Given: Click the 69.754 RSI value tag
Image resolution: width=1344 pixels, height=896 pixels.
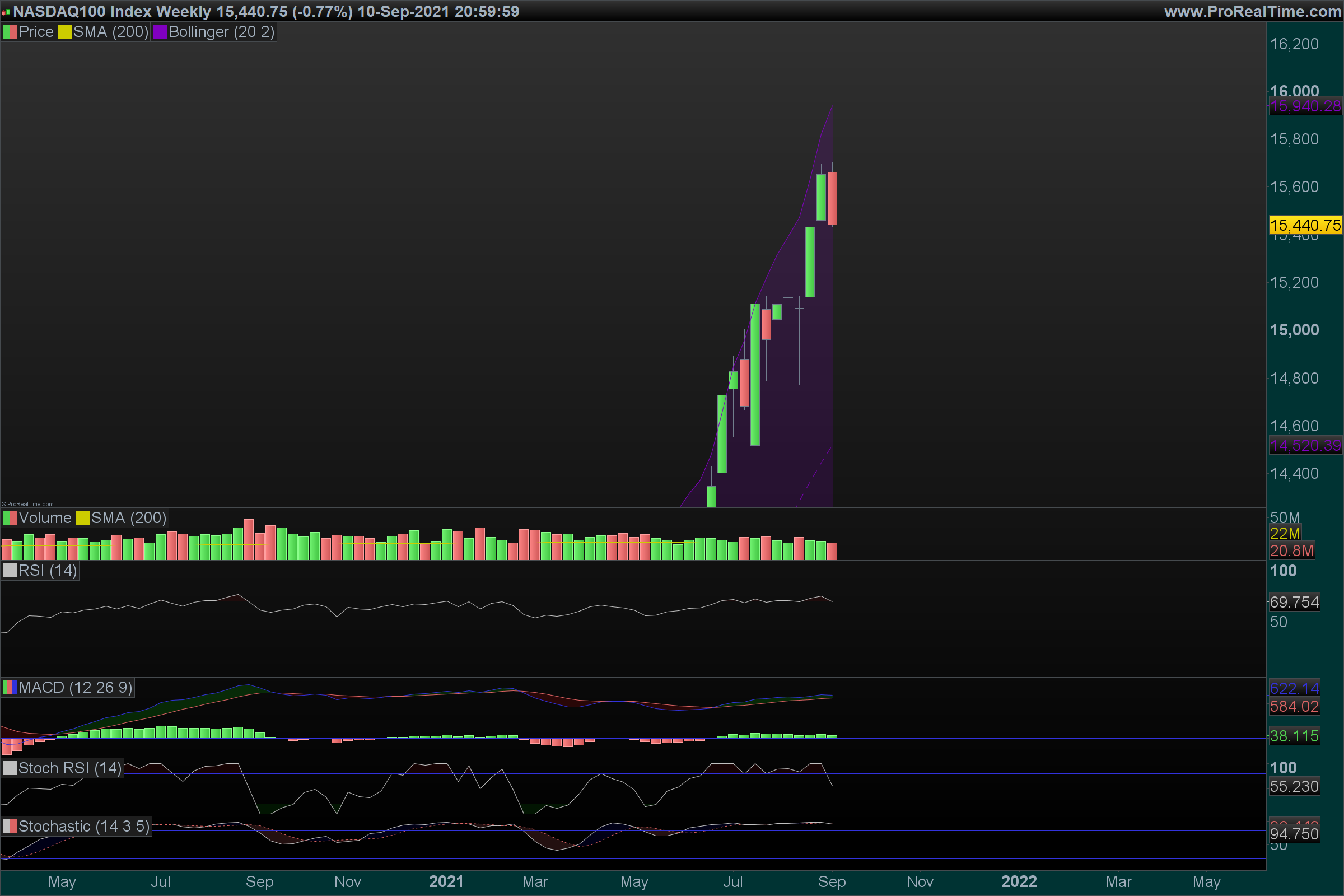Looking at the screenshot, I should [1294, 601].
